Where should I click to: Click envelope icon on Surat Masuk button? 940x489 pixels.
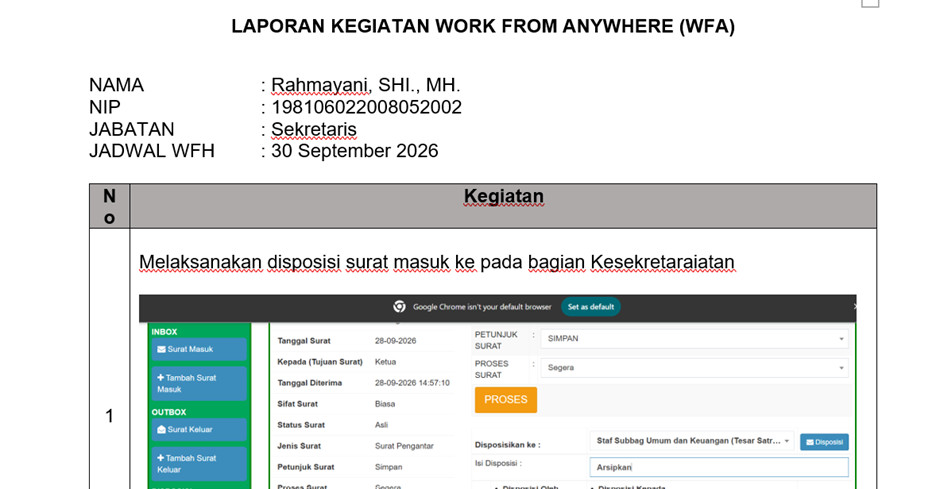coord(161,349)
